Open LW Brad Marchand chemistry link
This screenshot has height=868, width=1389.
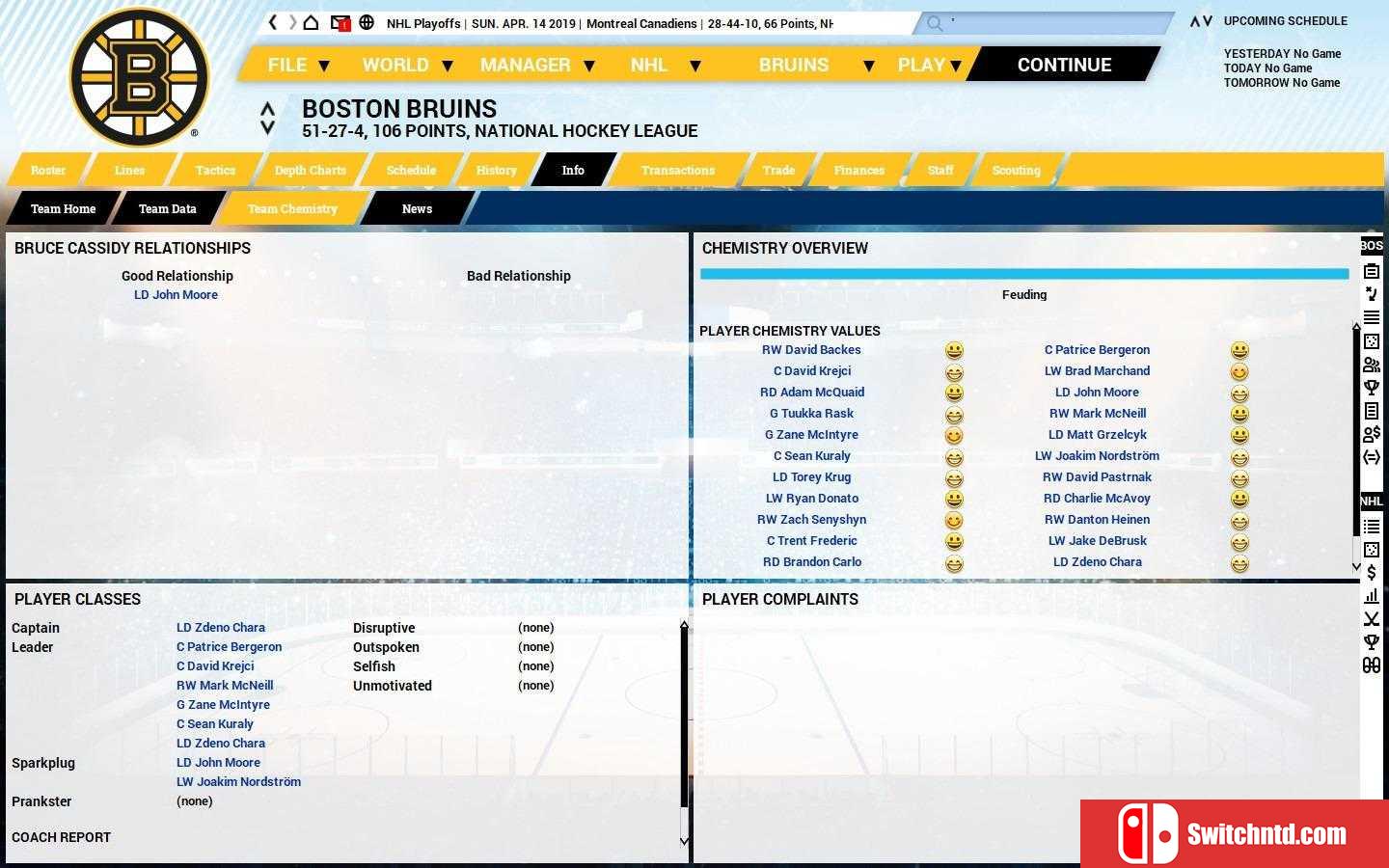[1097, 371]
